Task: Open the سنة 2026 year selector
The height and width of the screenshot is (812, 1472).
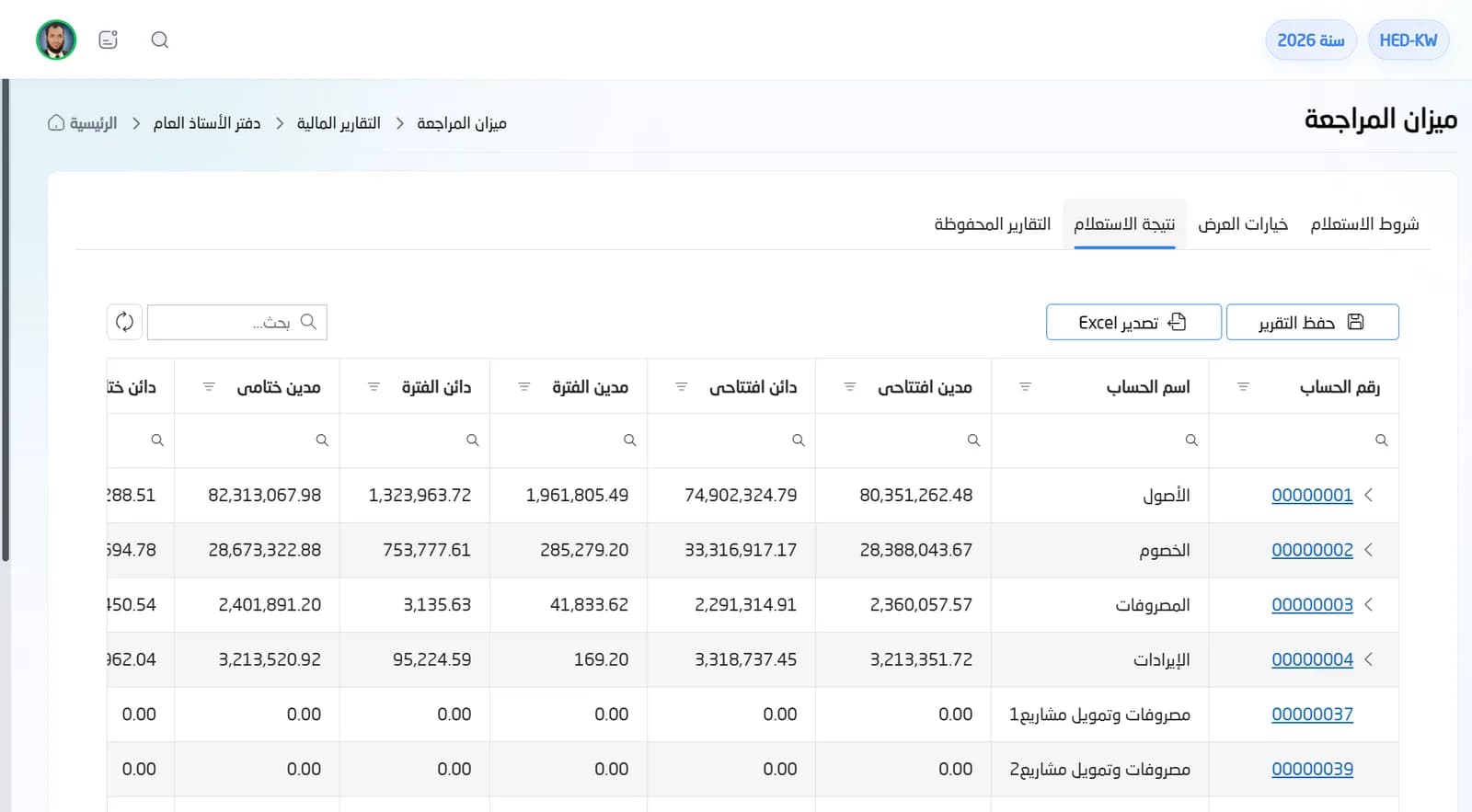Action: pos(1311,40)
